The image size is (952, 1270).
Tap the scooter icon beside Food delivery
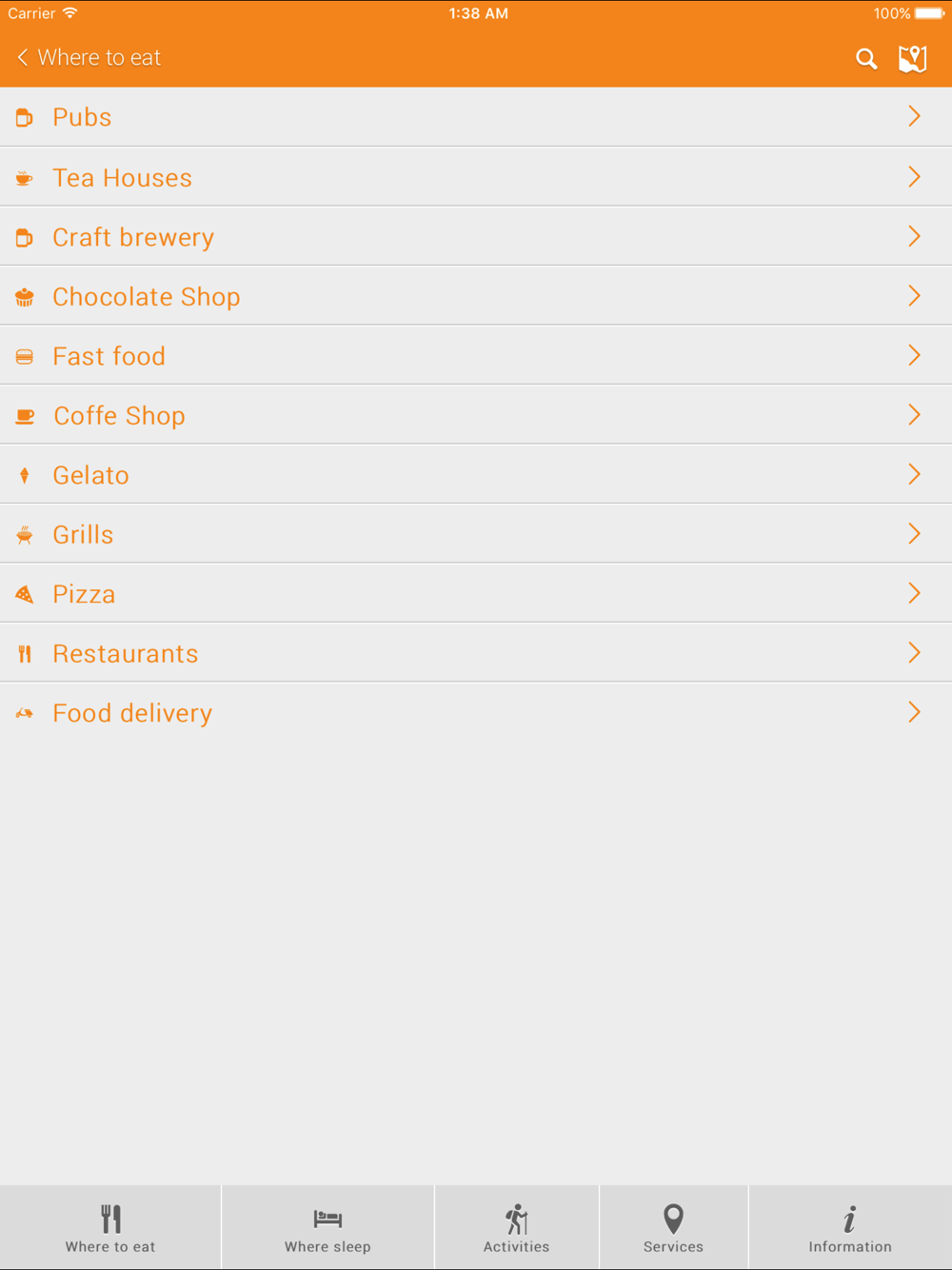coord(25,713)
